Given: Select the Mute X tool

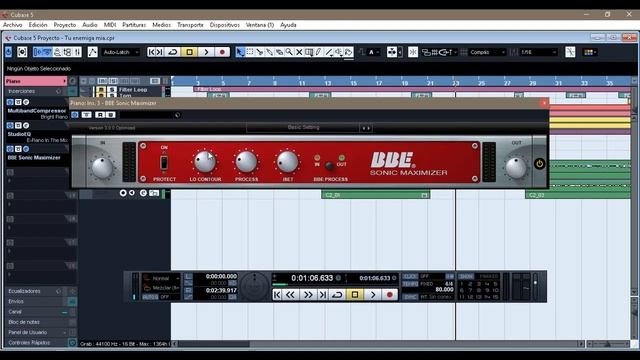Looking at the screenshot, I should pyautogui.click(x=299, y=52).
